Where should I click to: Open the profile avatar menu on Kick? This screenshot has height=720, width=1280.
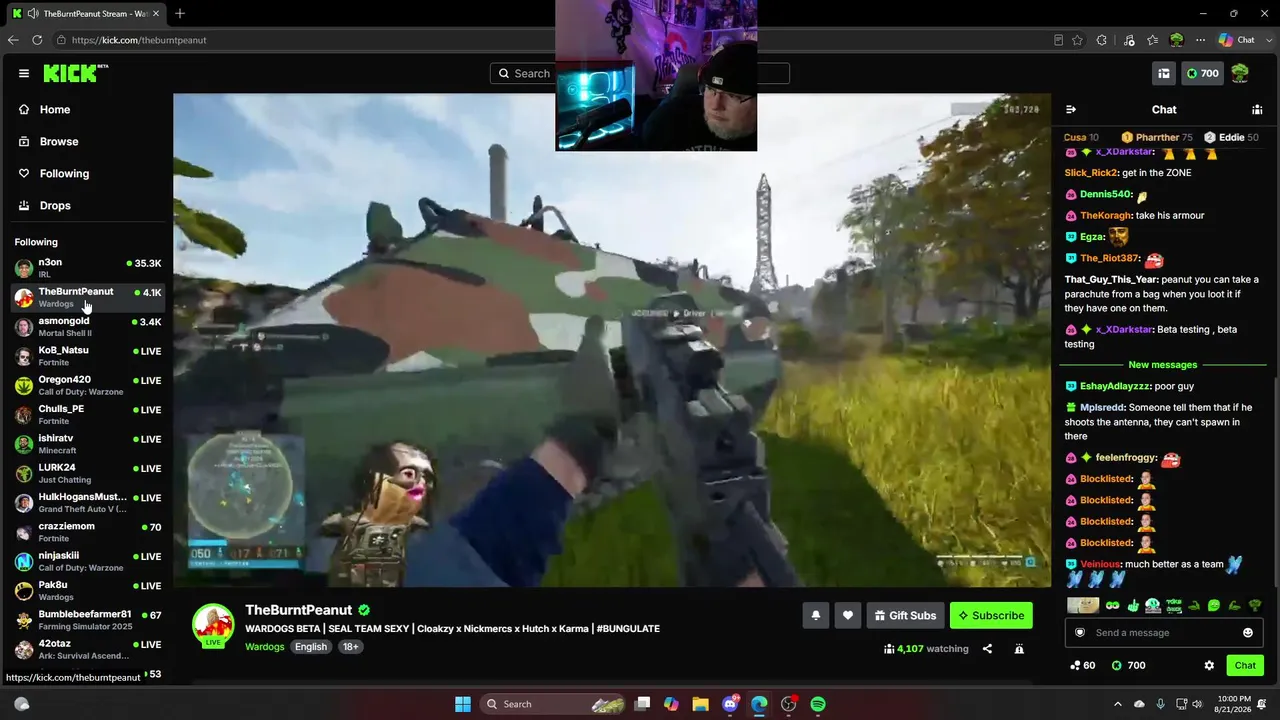click(x=1240, y=73)
